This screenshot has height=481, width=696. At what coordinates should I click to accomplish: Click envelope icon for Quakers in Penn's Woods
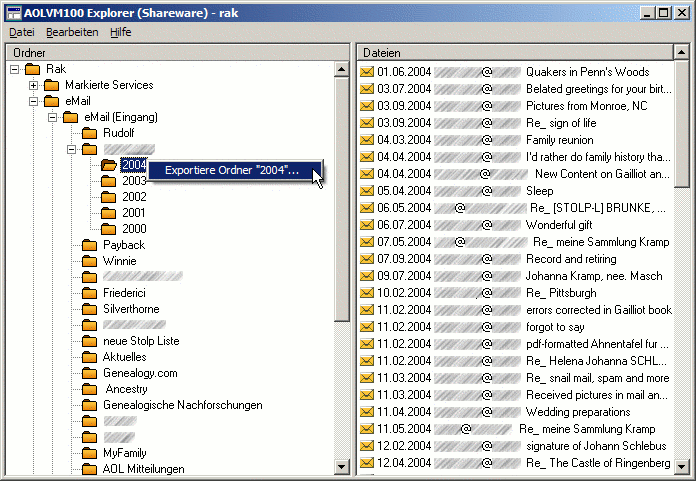[x=367, y=72]
